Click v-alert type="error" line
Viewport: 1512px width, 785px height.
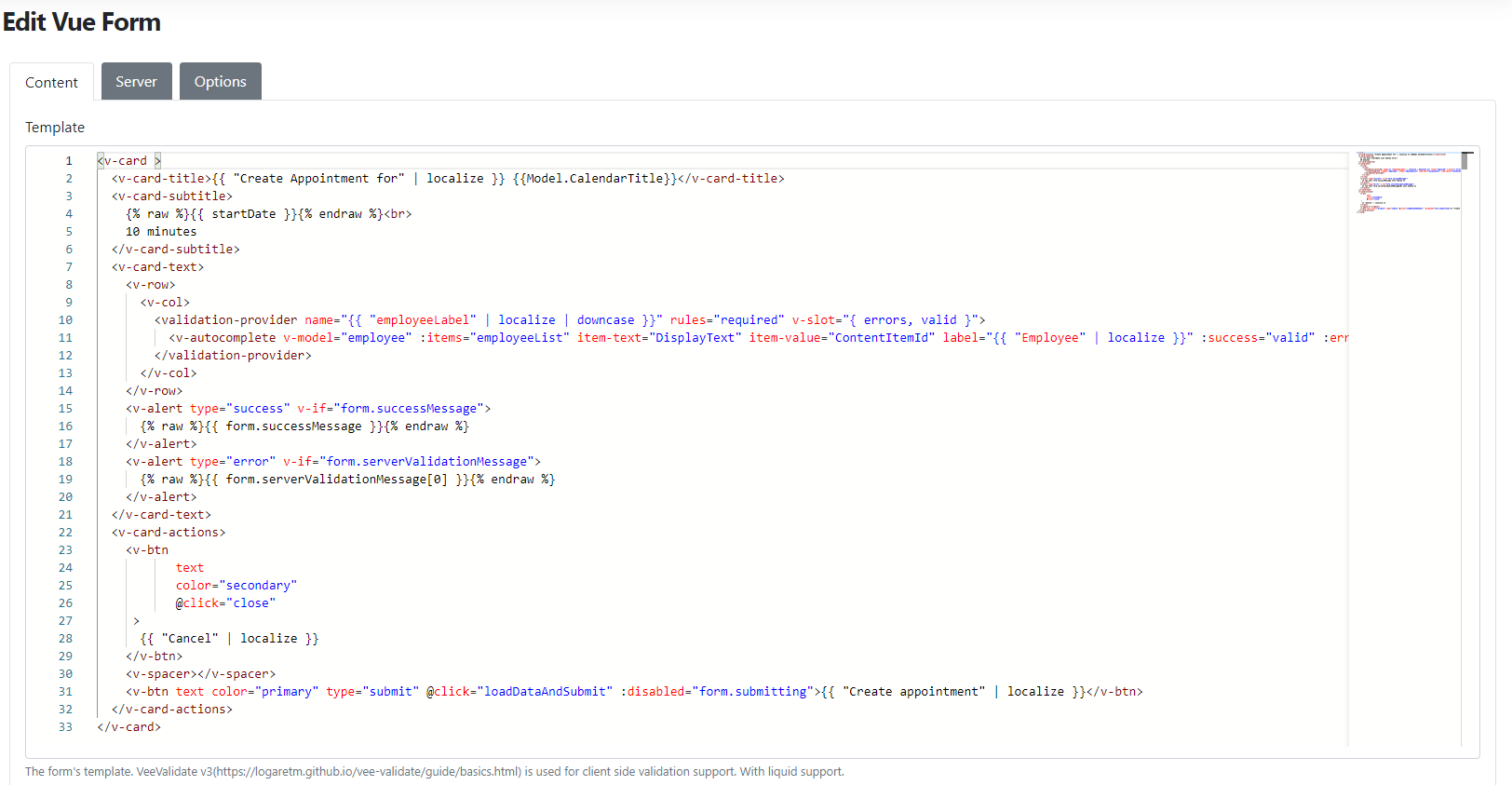click(x=333, y=462)
